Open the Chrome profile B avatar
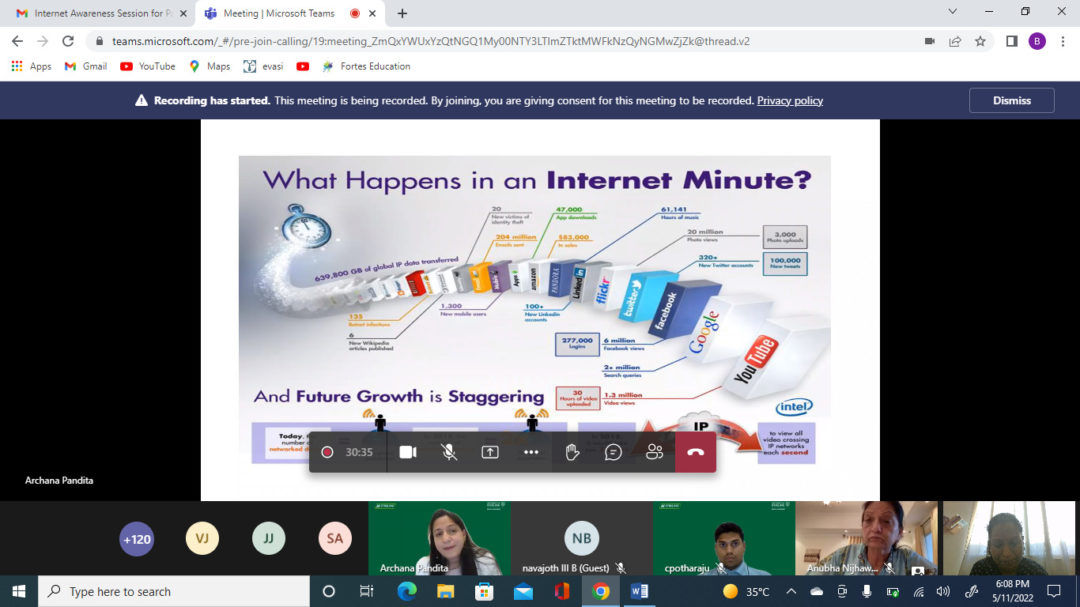Image resolution: width=1080 pixels, height=607 pixels. click(x=1037, y=41)
